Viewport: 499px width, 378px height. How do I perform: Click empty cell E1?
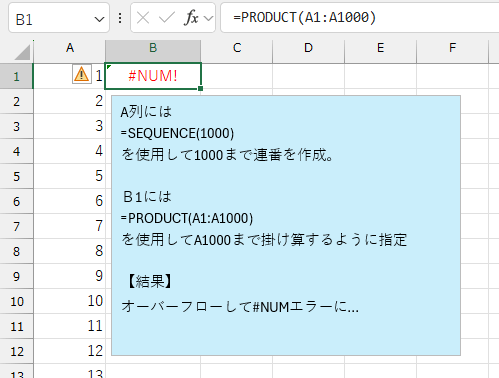pos(380,76)
